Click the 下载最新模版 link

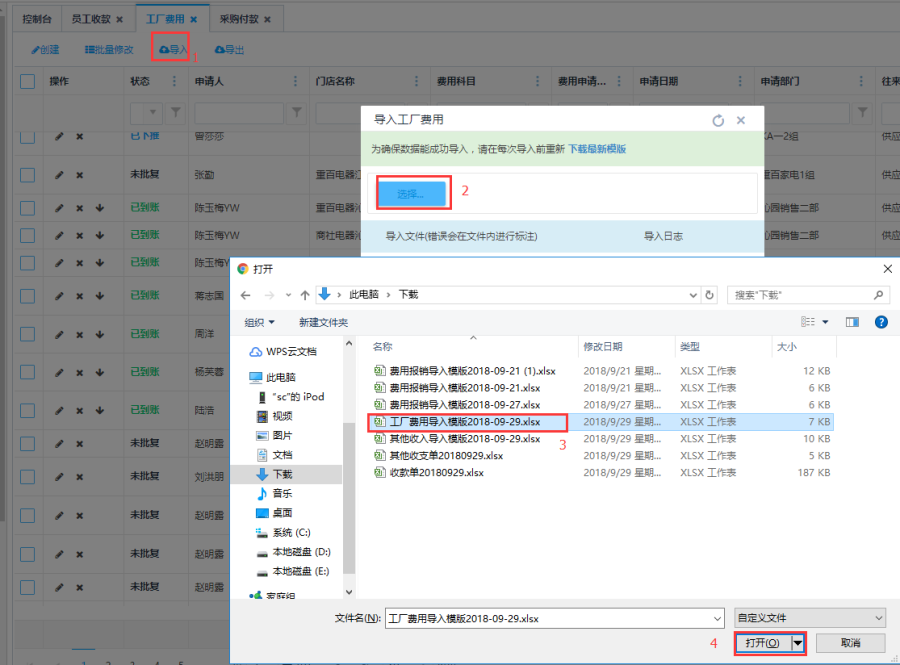(x=597, y=149)
